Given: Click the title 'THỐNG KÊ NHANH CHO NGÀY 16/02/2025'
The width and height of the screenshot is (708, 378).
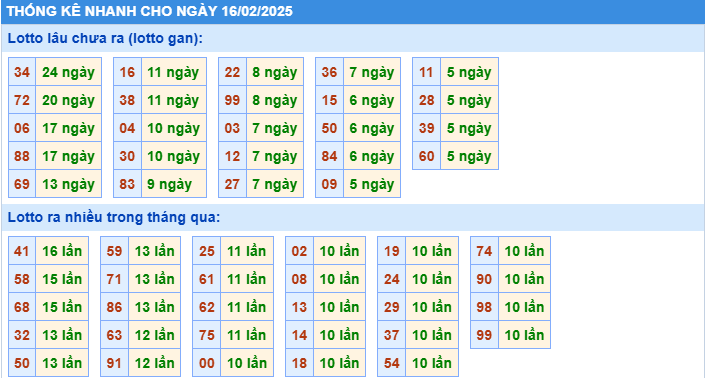Looking at the screenshot, I should point(149,11).
